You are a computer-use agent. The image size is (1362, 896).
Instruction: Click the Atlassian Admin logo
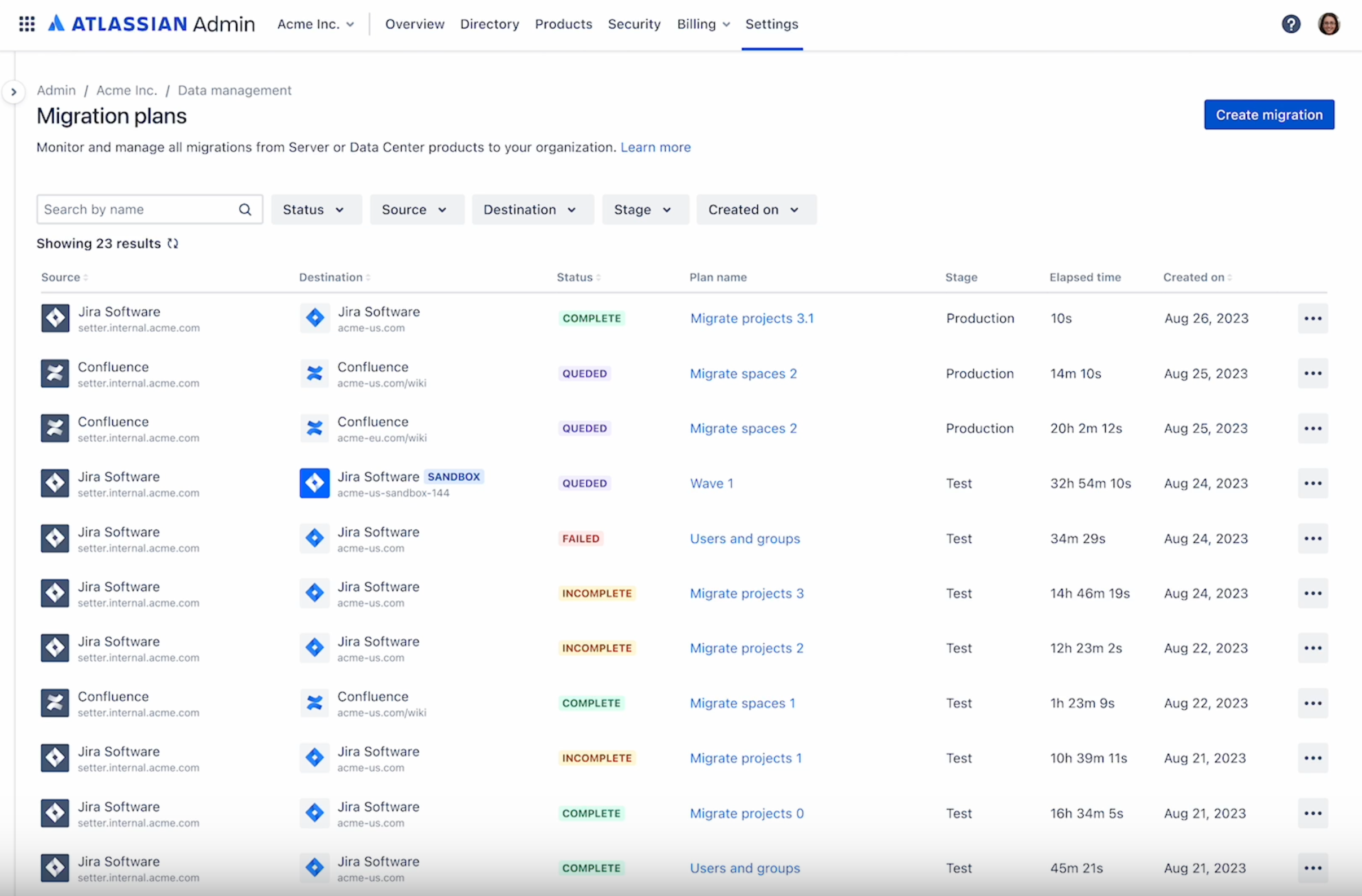[x=151, y=24]
